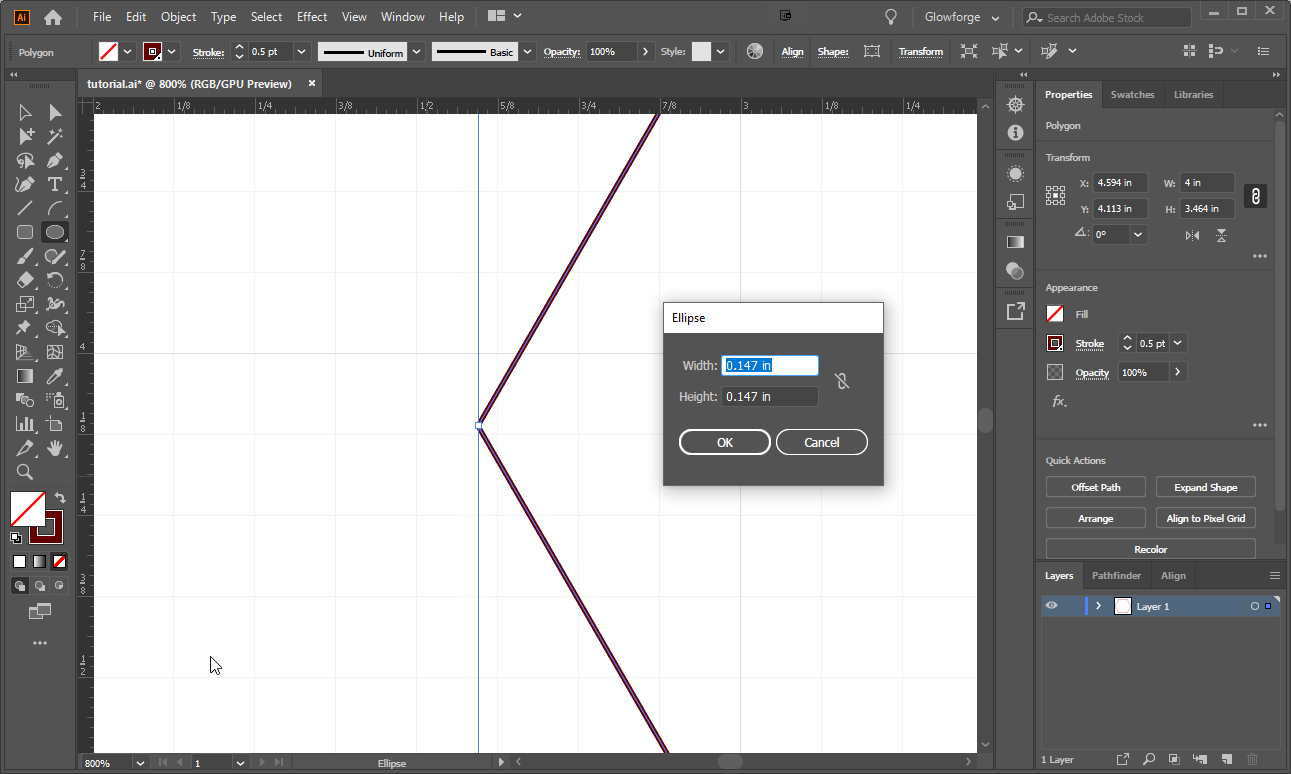Choose the Rotate tool
The image size is (1291, 774).
pyautogui.click(x=55, y=280)
